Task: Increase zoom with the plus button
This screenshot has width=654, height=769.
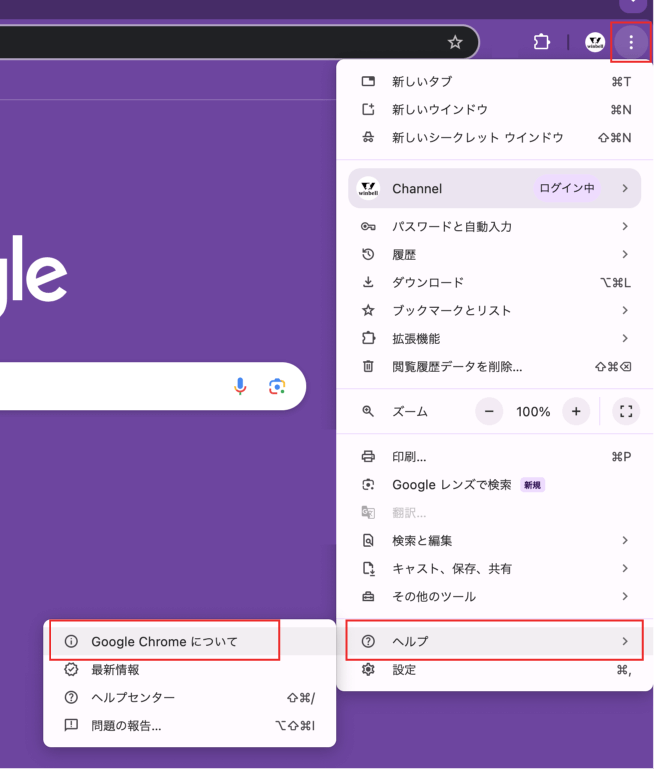Action: (x=576, y=411)
